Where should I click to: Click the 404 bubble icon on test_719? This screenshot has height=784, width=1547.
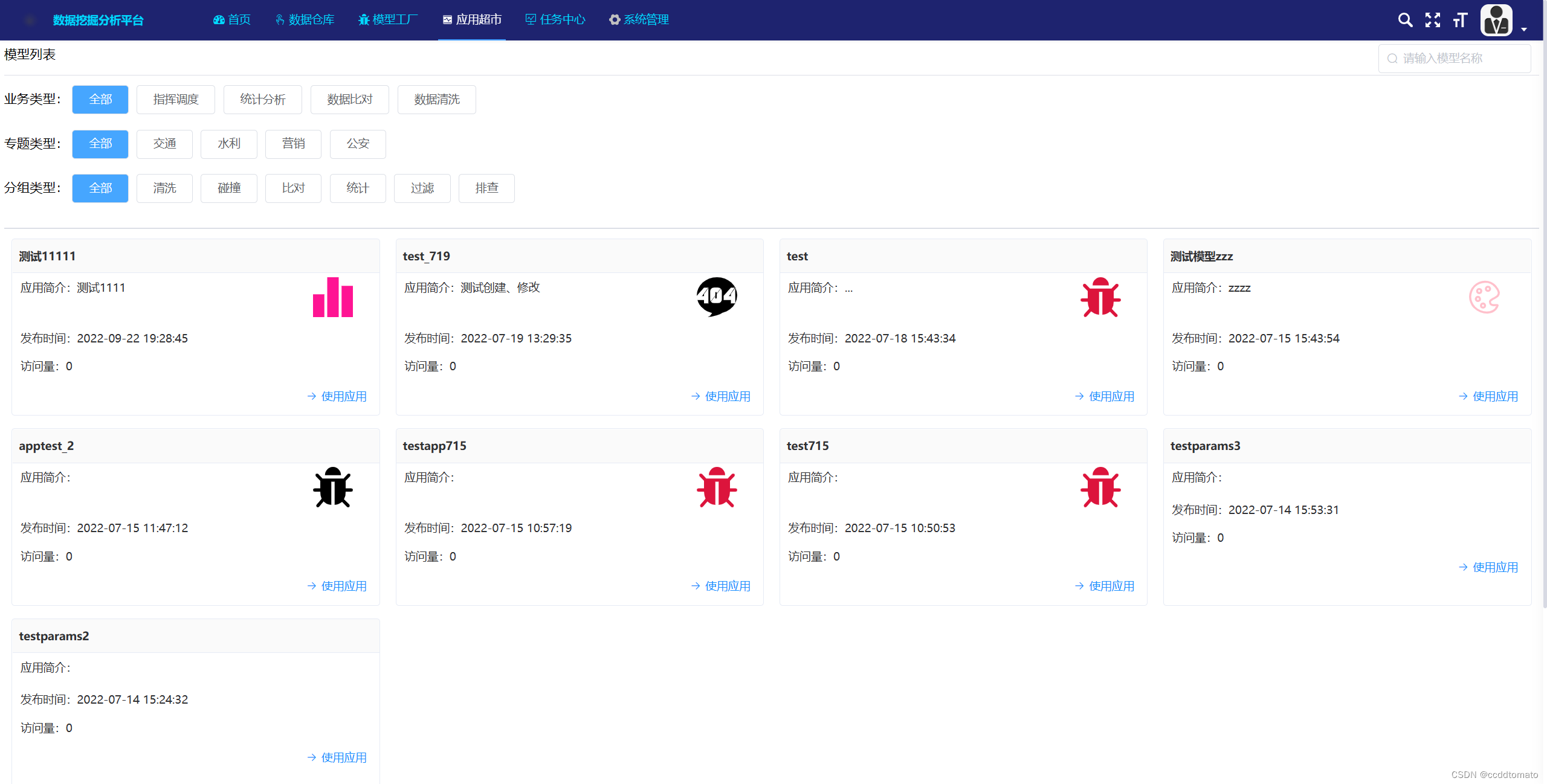pyautogui.click(x=717, y=297)
